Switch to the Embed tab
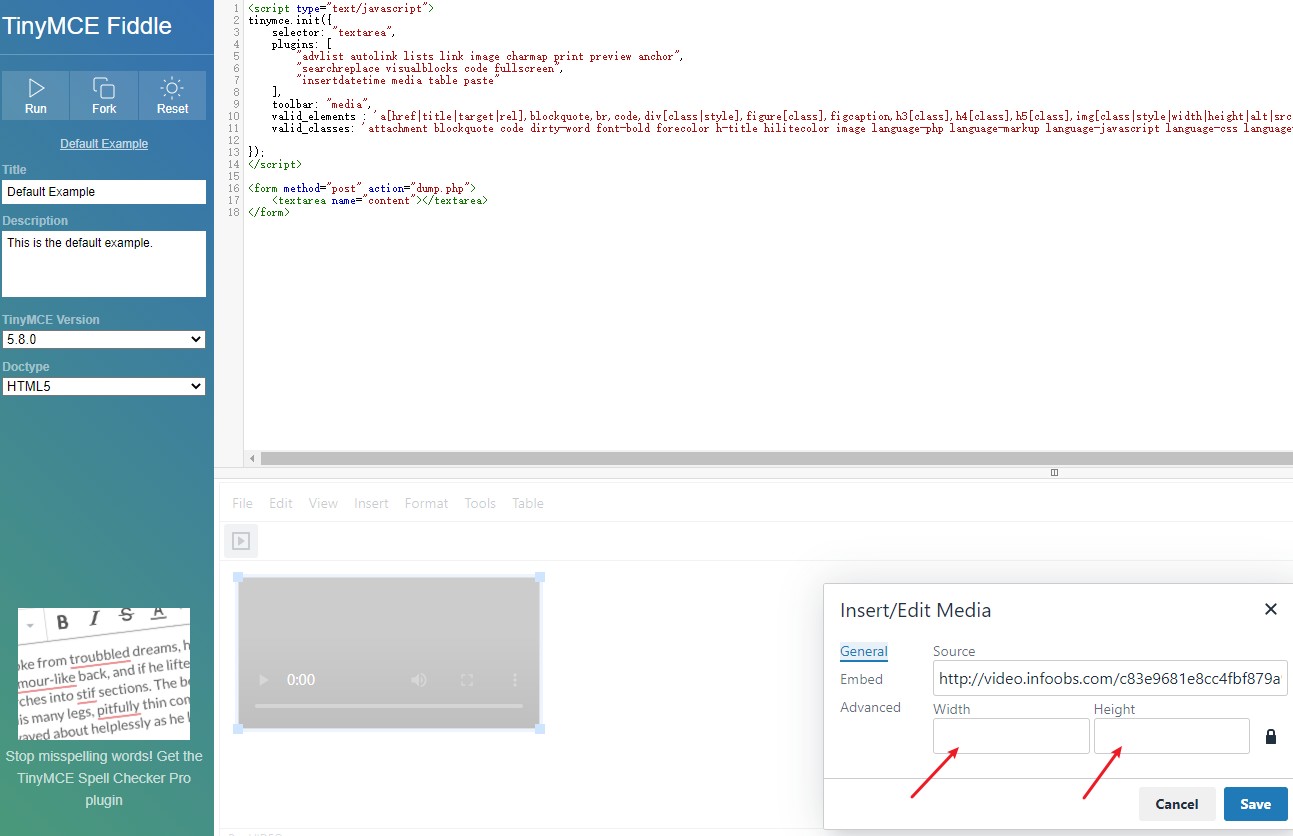 tap(861, 679)
